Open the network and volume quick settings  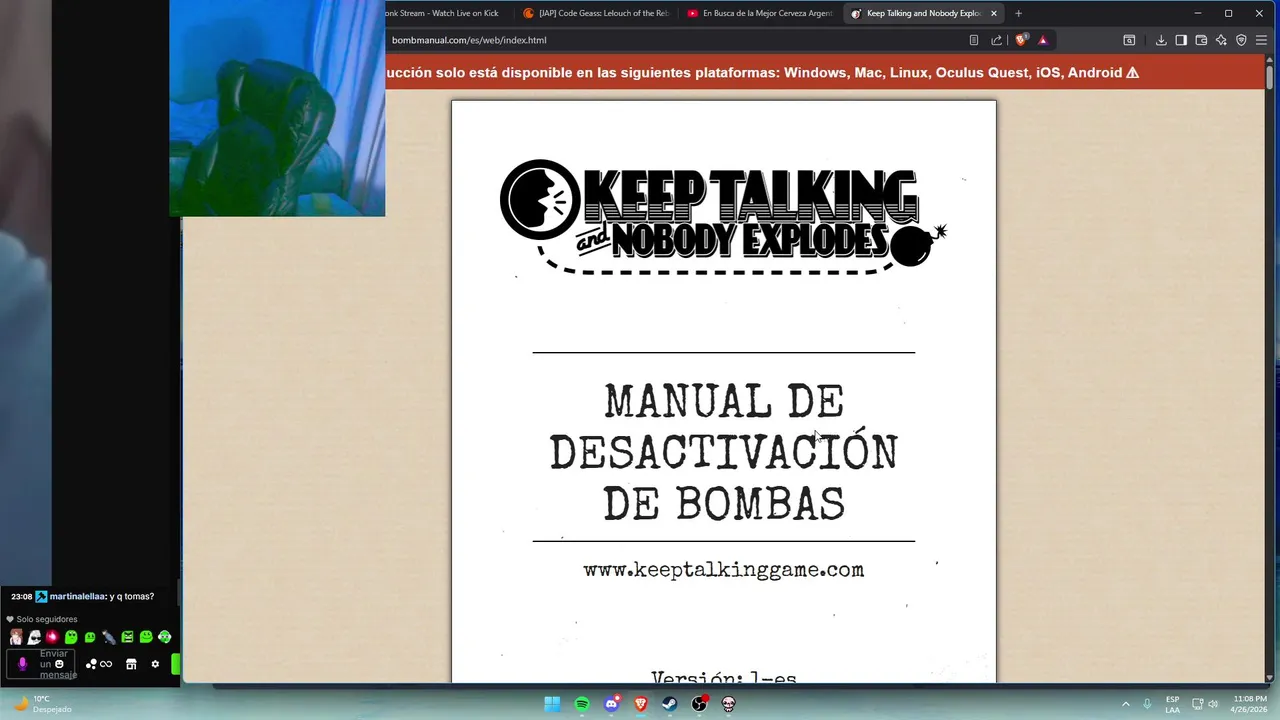[x=1205, y=704]
